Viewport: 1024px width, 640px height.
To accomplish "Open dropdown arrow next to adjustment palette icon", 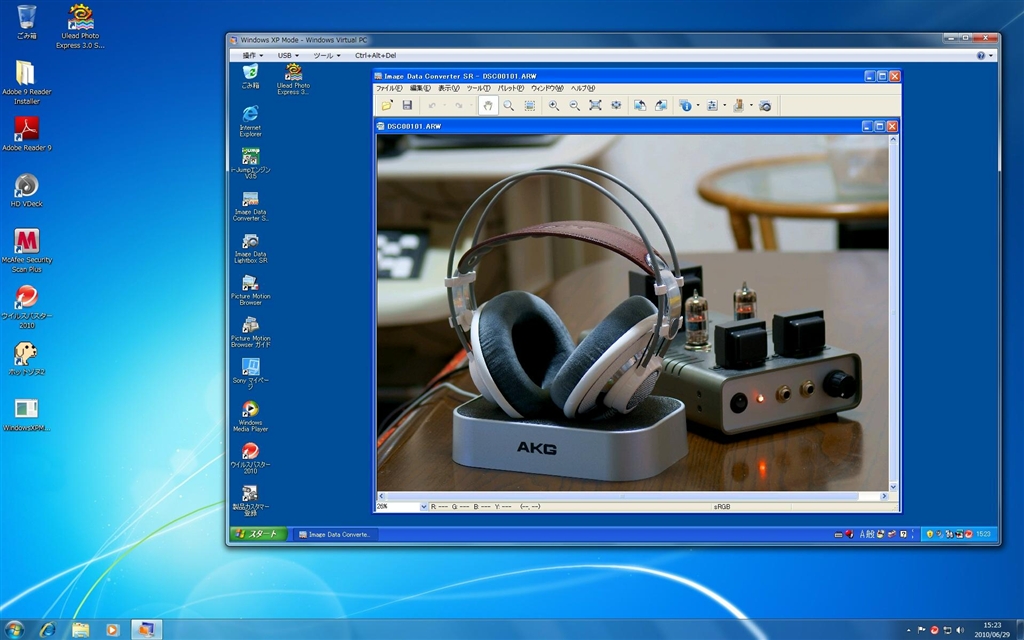I will [x=724, y=105].
